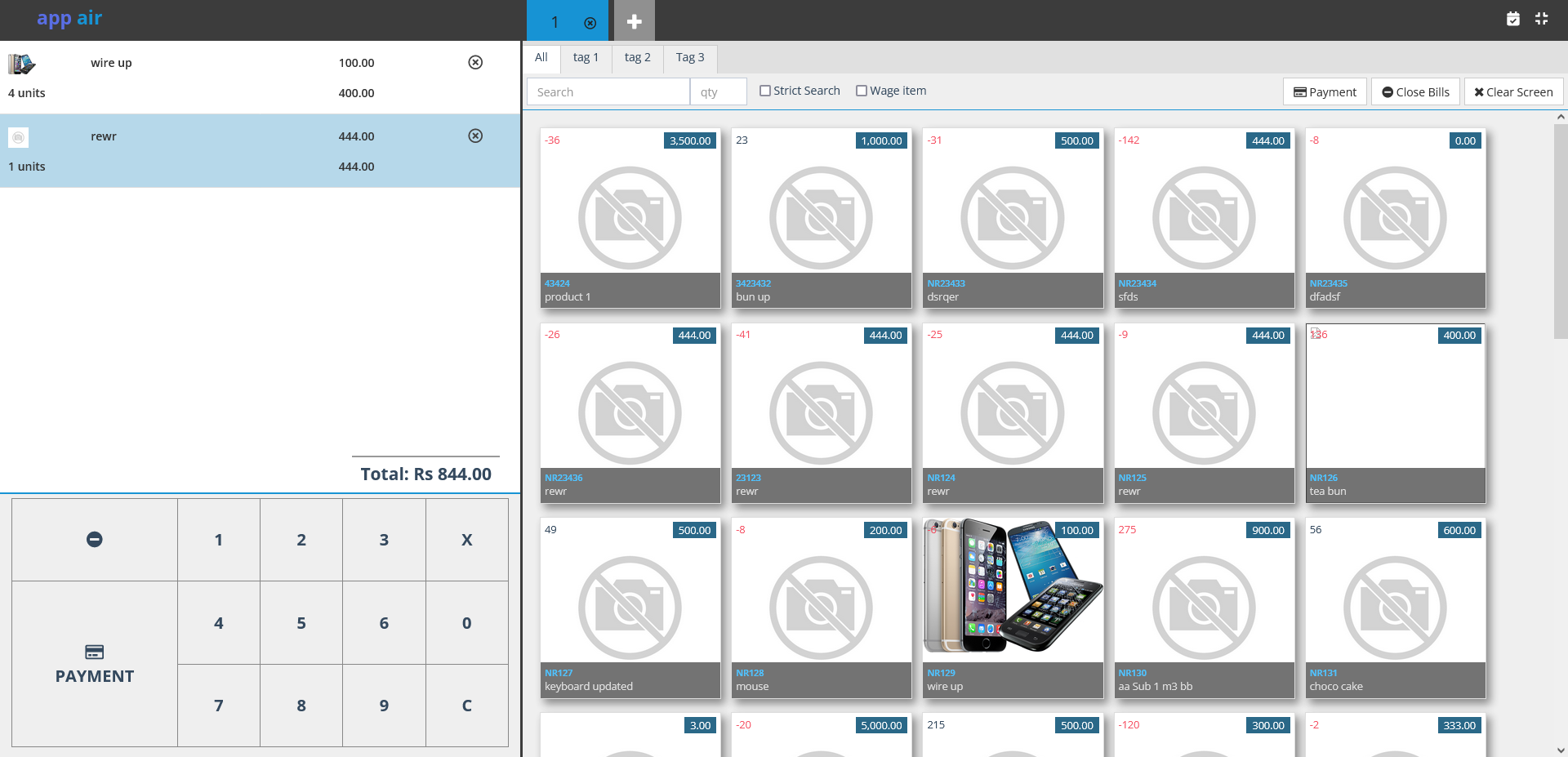Enable the Strict Search checkbox
Viewport: 1568px width, 757px height.
click(x=765, y=90)
